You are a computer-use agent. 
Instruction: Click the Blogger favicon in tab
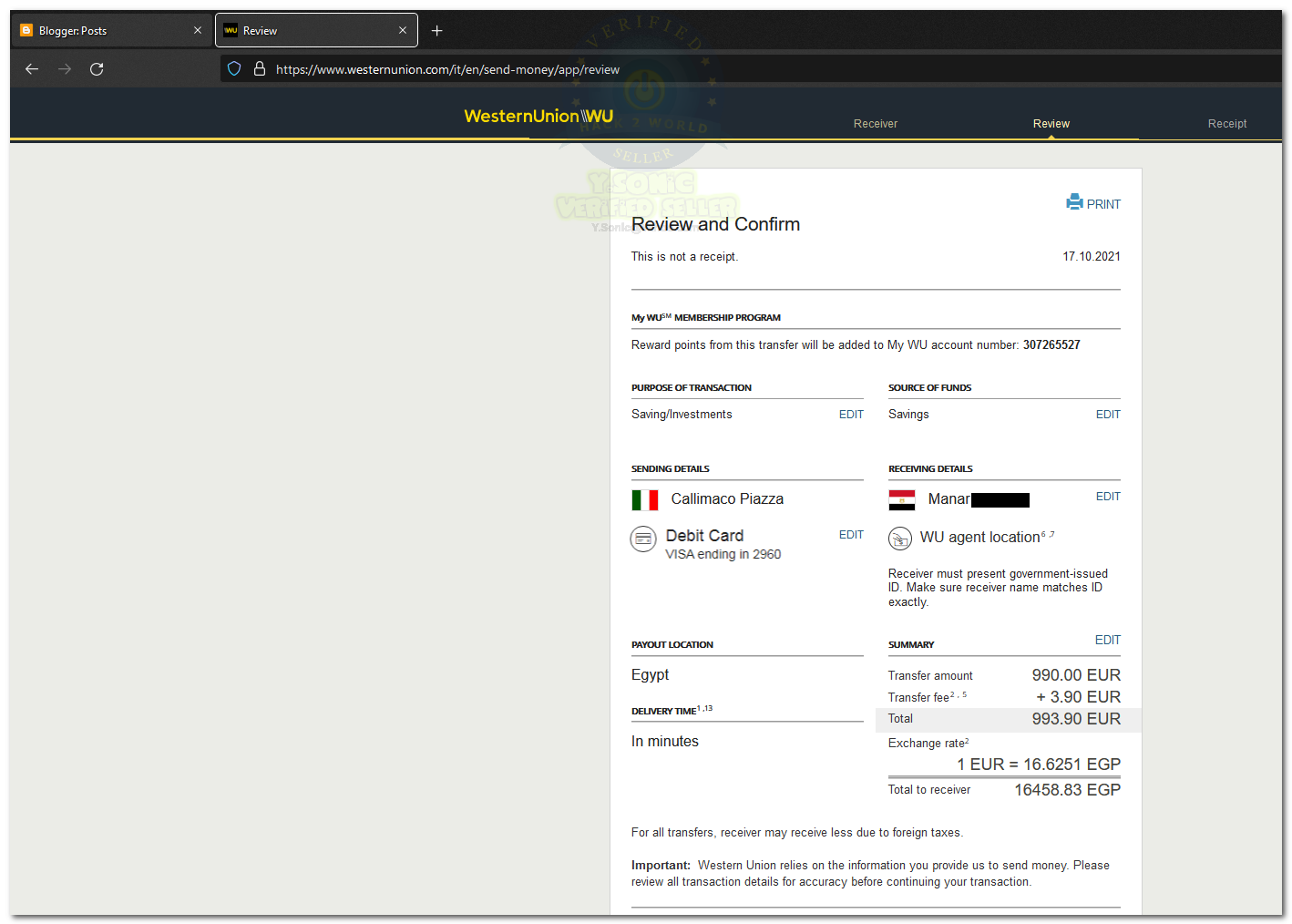point(26,31)
